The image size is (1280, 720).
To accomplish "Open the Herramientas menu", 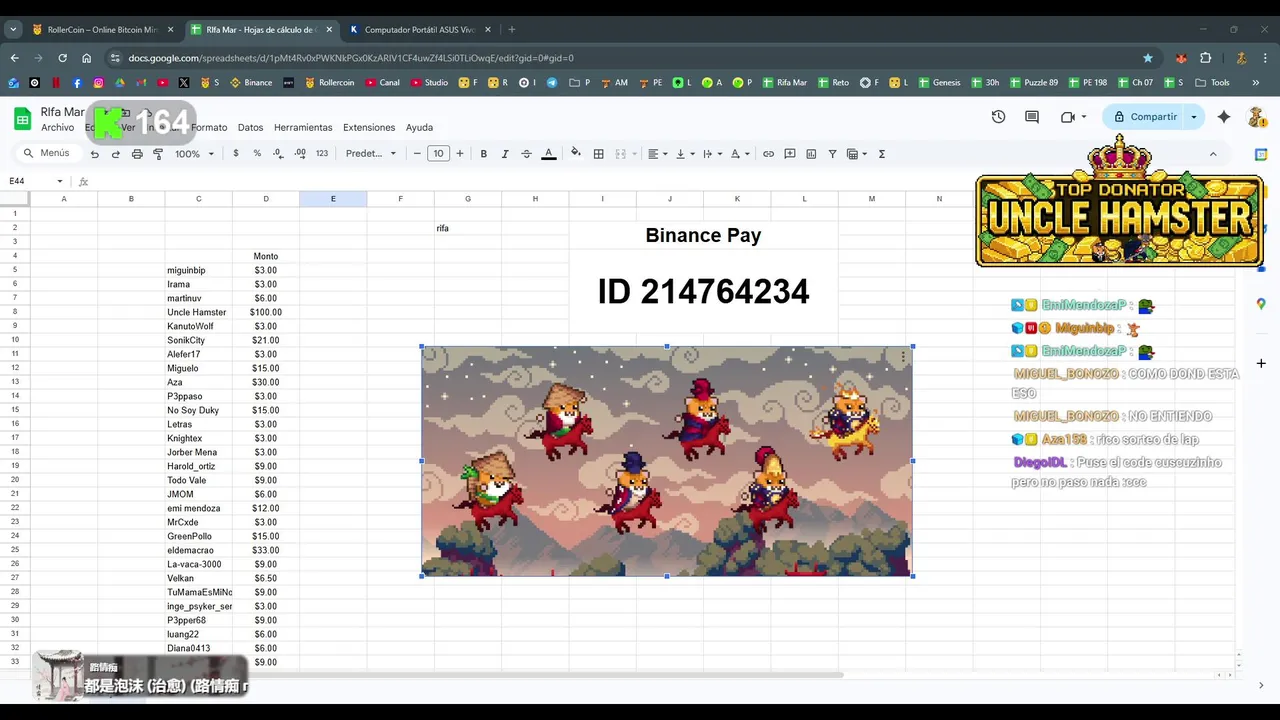I will (x=303, y=128).
